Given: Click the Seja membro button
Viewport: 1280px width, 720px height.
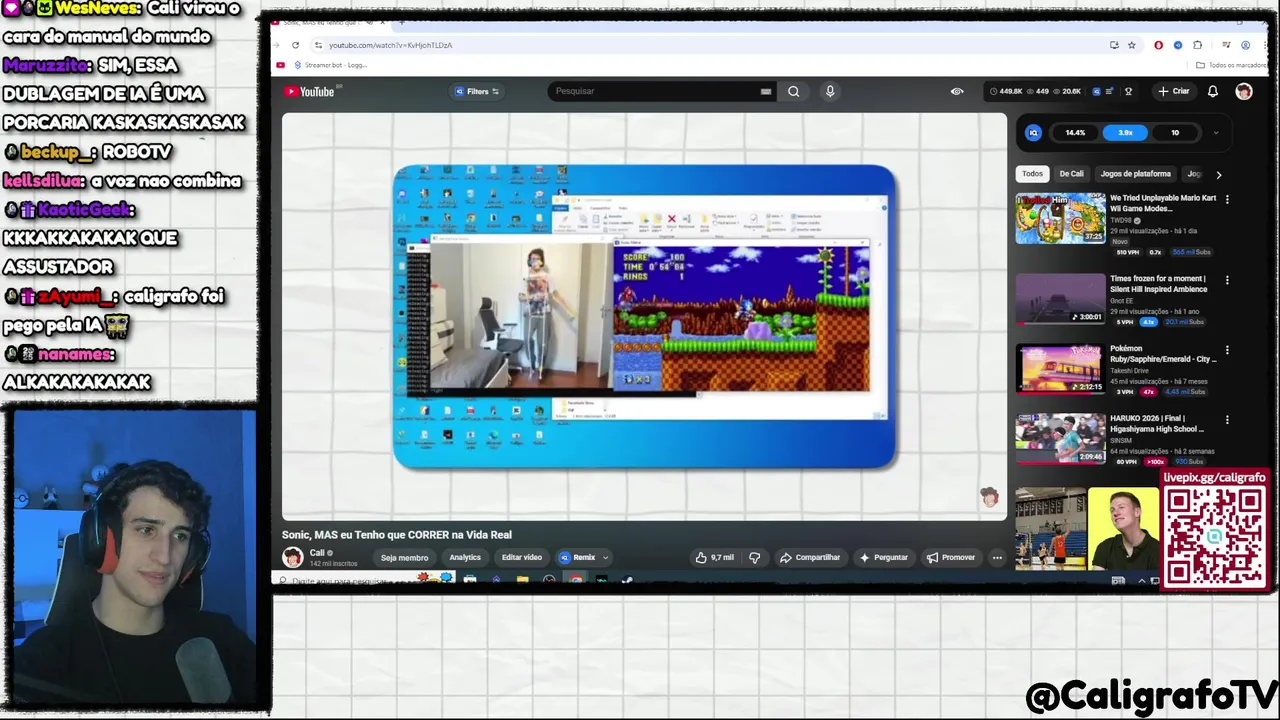Looking at the screenshot, I should click(x=404, y=558).
